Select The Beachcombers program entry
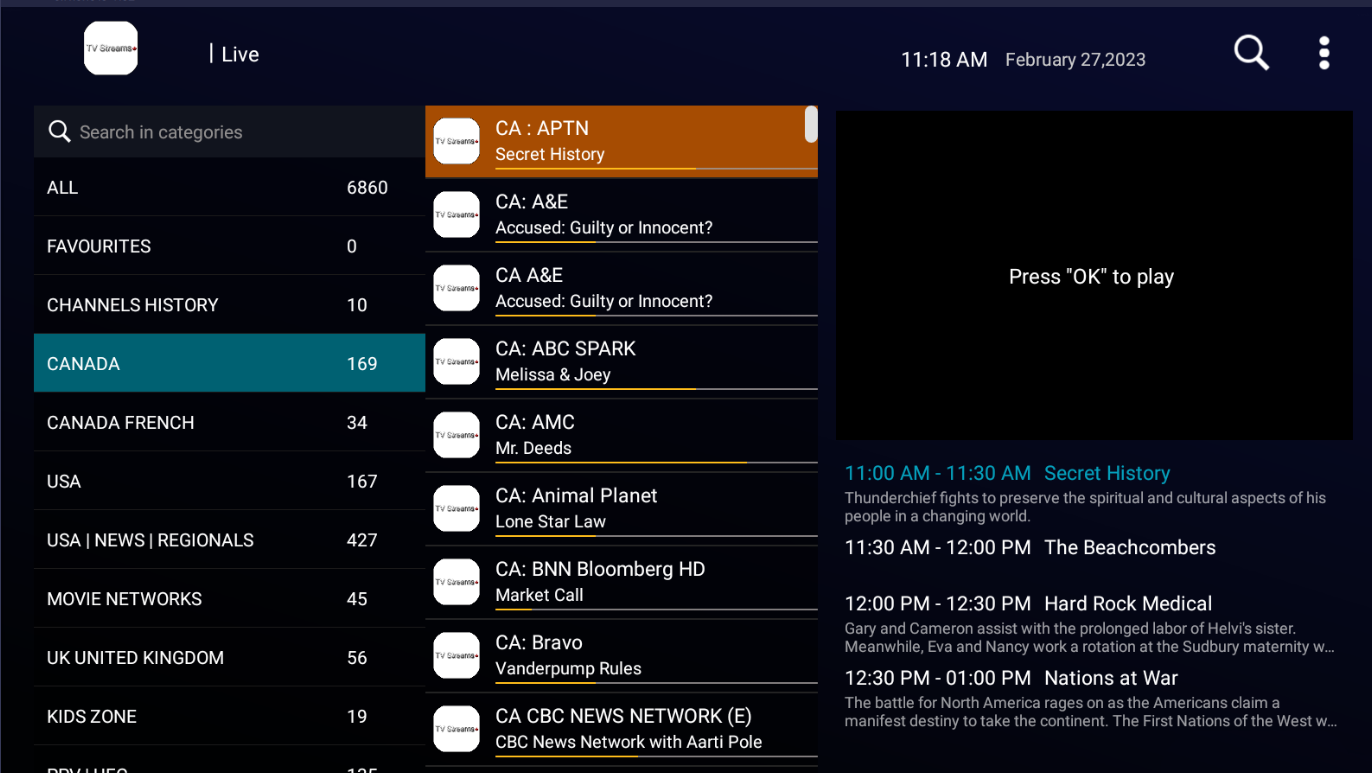 (x=1030, y=547)
